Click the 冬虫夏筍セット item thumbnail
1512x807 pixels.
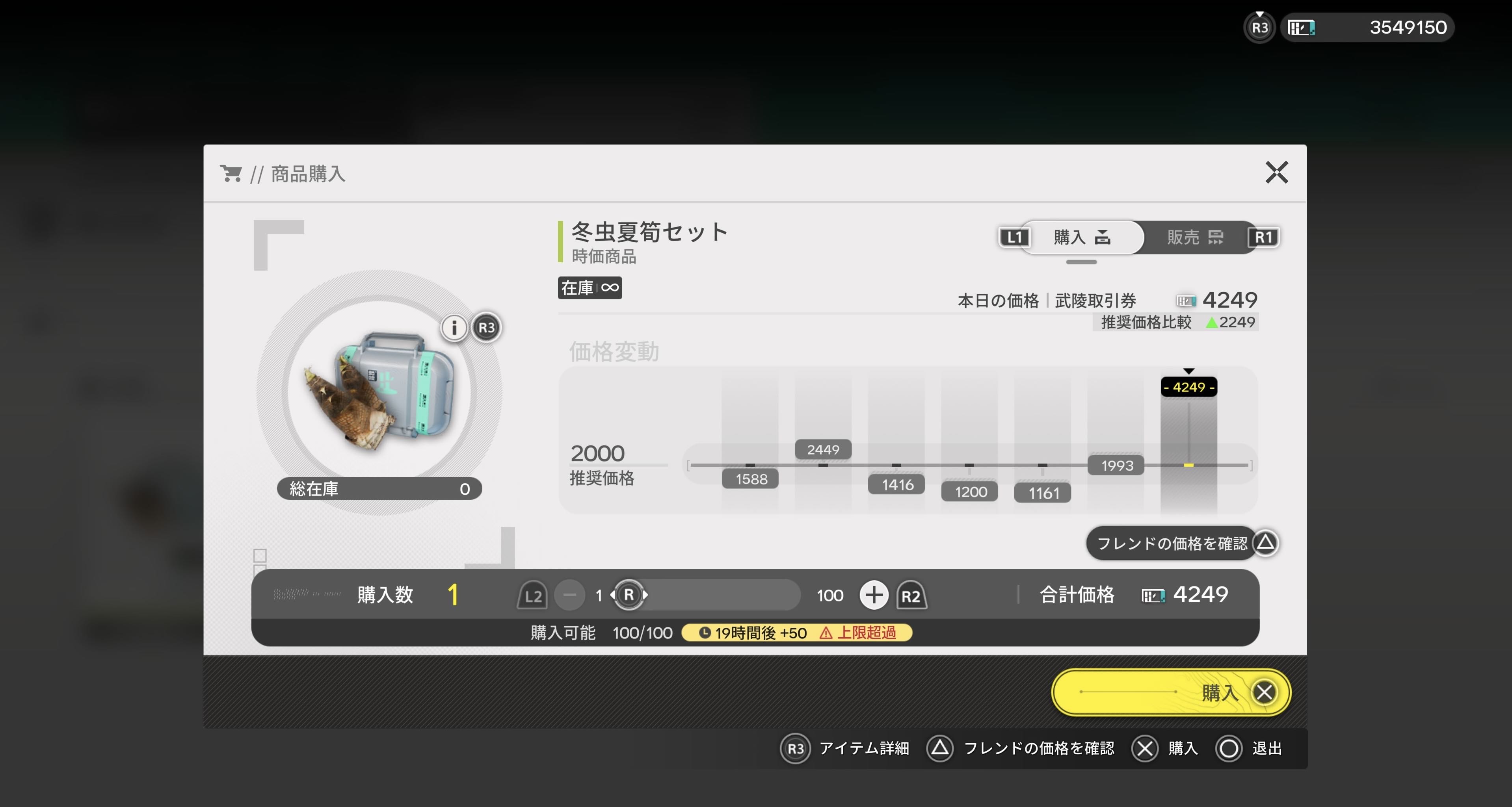pos(379,392)
